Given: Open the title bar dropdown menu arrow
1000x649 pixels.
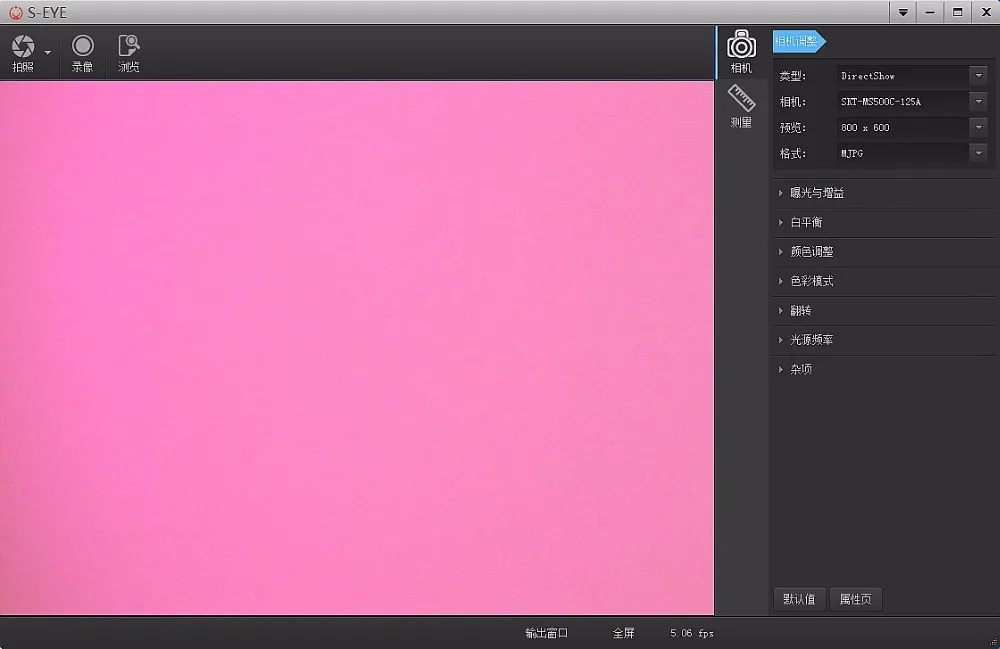Looking at the screenshot, I should click(903, 12).
